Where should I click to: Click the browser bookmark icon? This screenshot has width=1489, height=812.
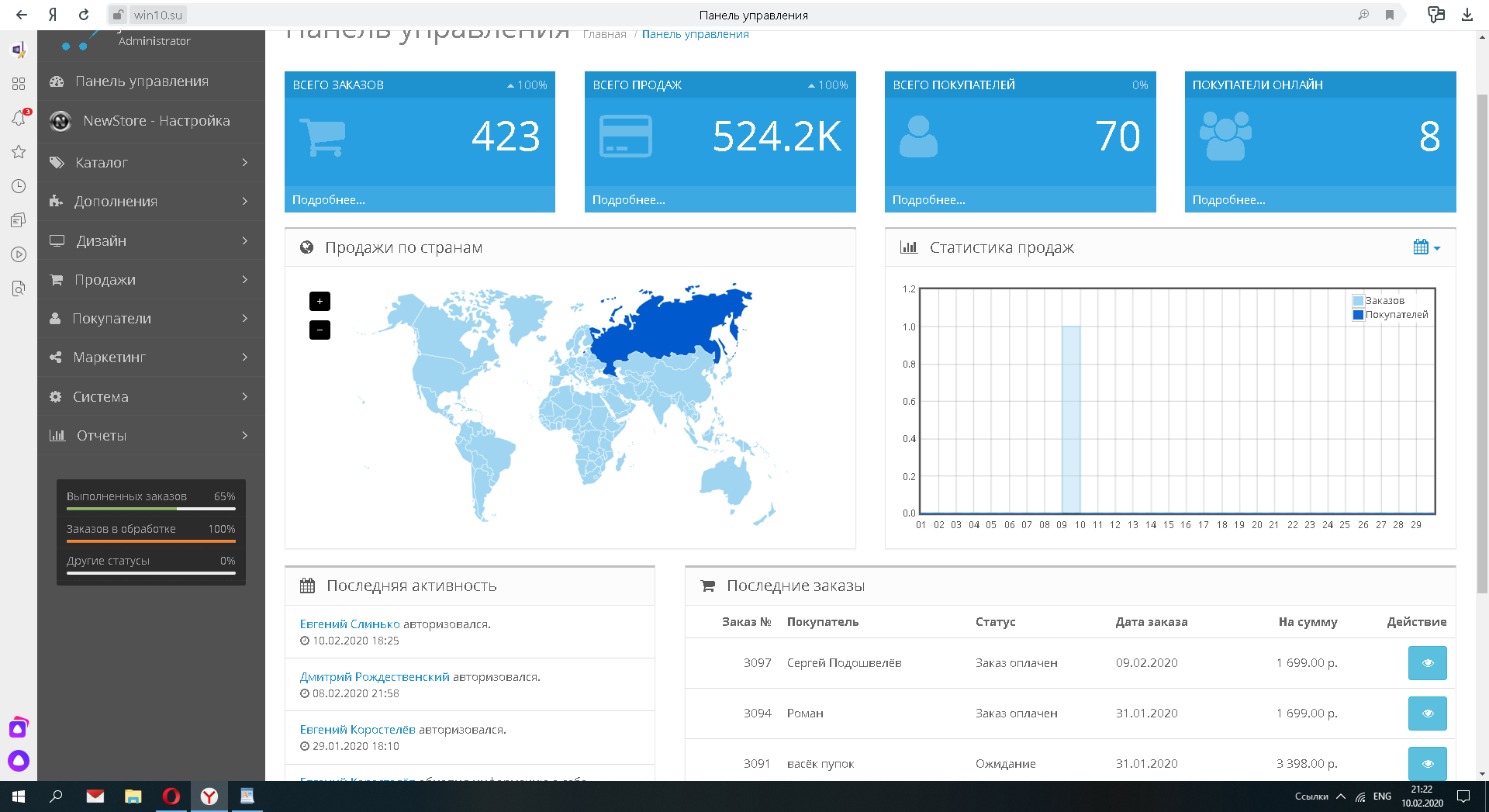click(1390, 15)
